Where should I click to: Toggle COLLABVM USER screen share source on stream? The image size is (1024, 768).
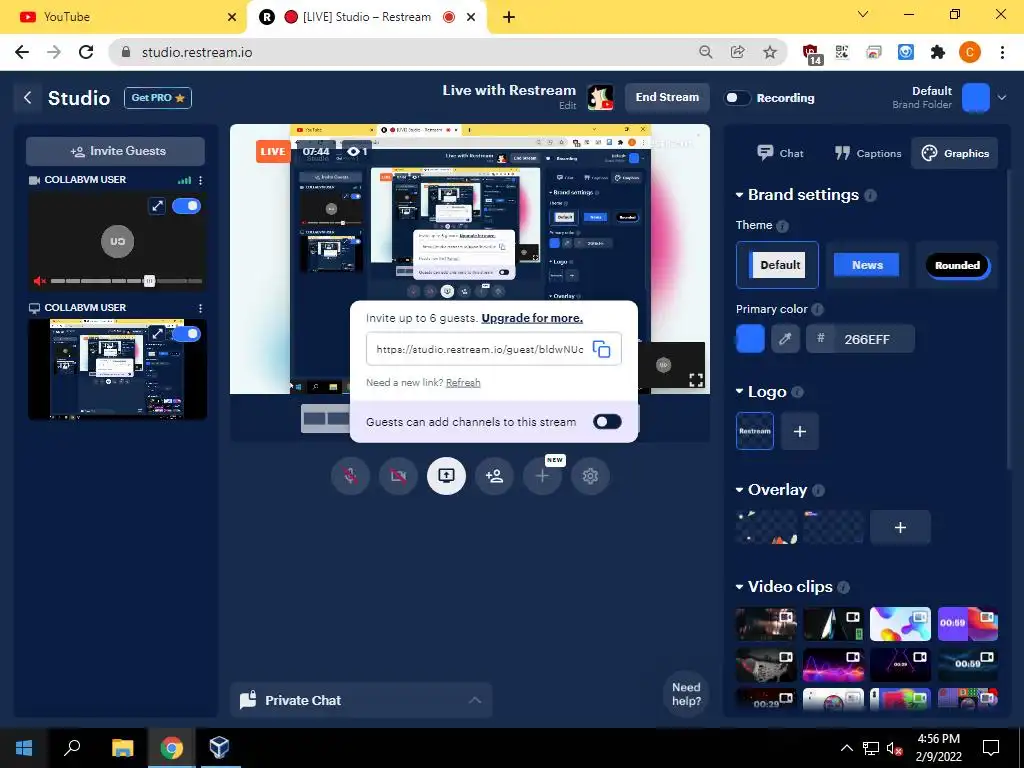(187, 334)
